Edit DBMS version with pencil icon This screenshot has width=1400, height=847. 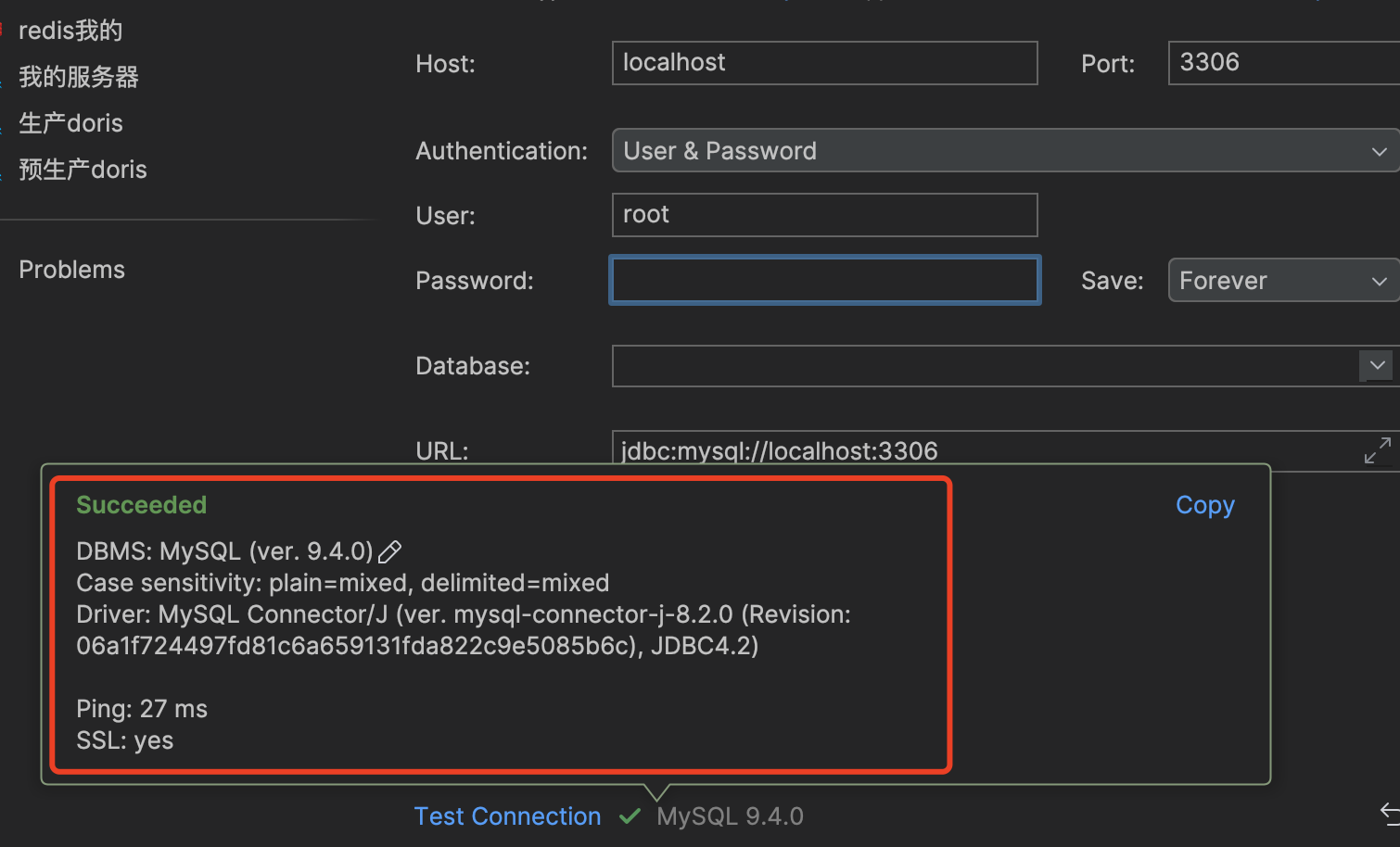click(390, 551)
